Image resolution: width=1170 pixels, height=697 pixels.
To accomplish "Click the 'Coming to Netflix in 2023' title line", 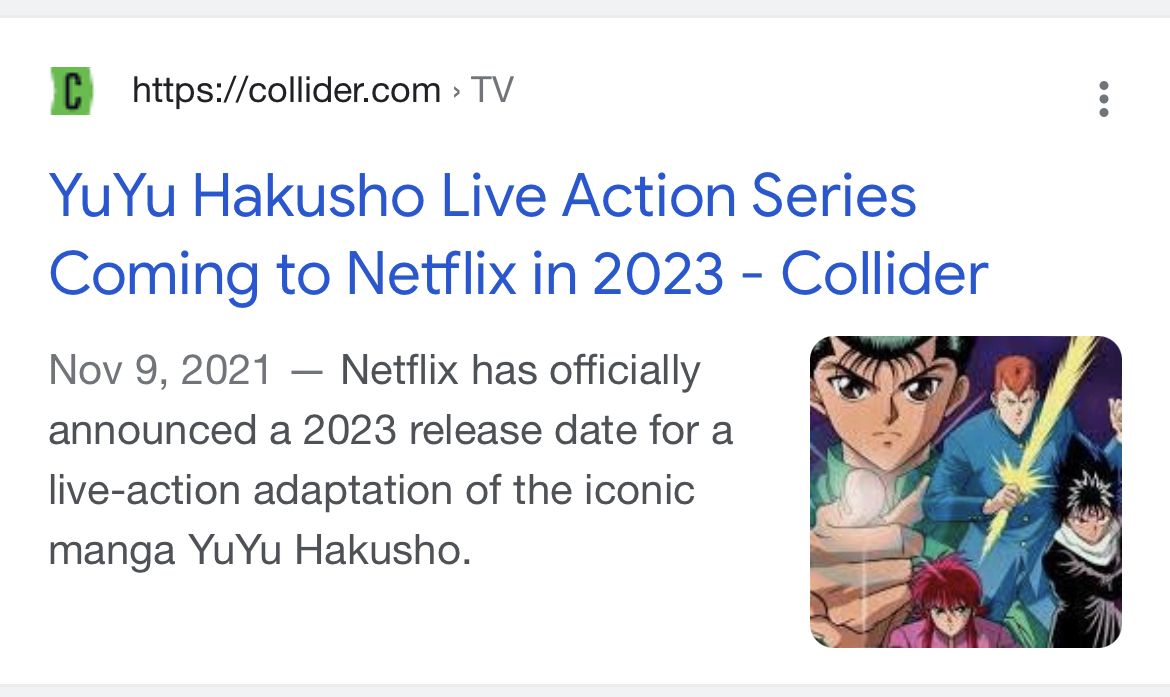I will (x=386, y=274).
